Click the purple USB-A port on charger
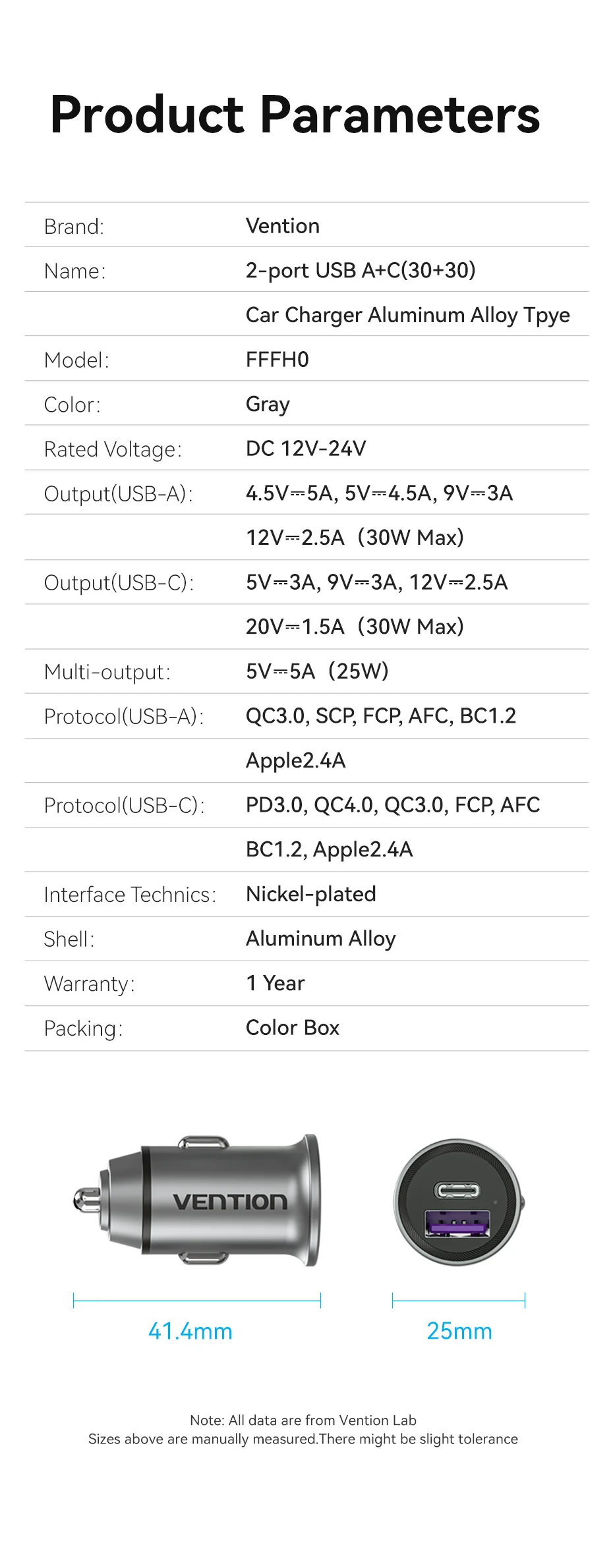 (457, 1224)
